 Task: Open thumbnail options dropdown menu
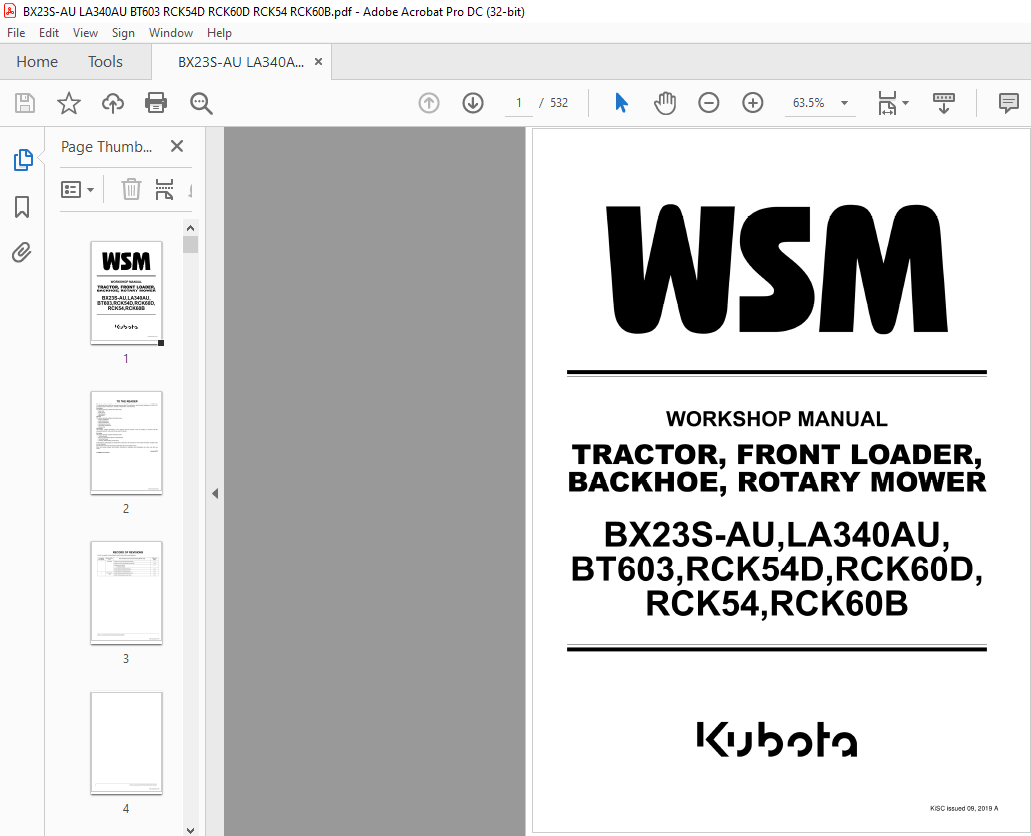point(78,189)
